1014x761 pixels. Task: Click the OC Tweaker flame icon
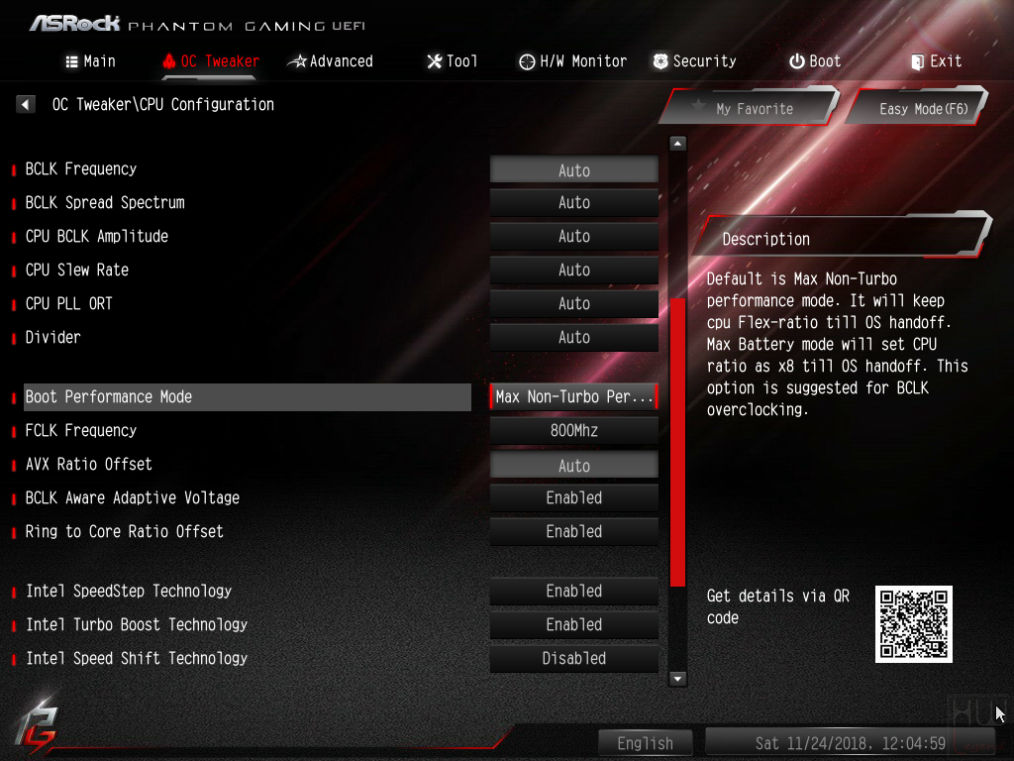pos(169,61)
